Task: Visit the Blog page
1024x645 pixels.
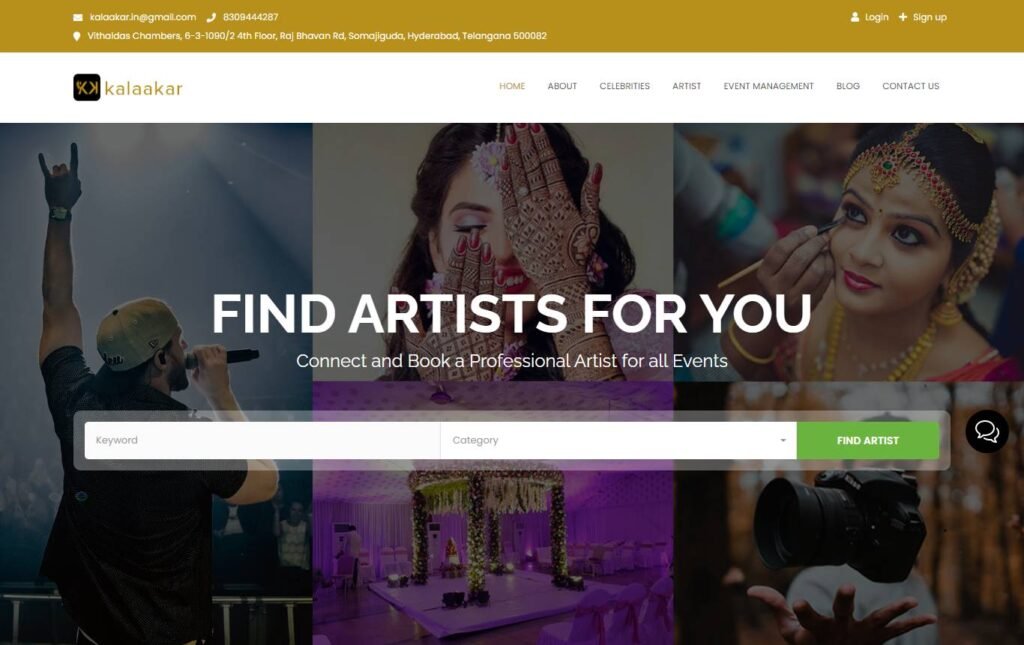Action: click(x=848, y=86)
